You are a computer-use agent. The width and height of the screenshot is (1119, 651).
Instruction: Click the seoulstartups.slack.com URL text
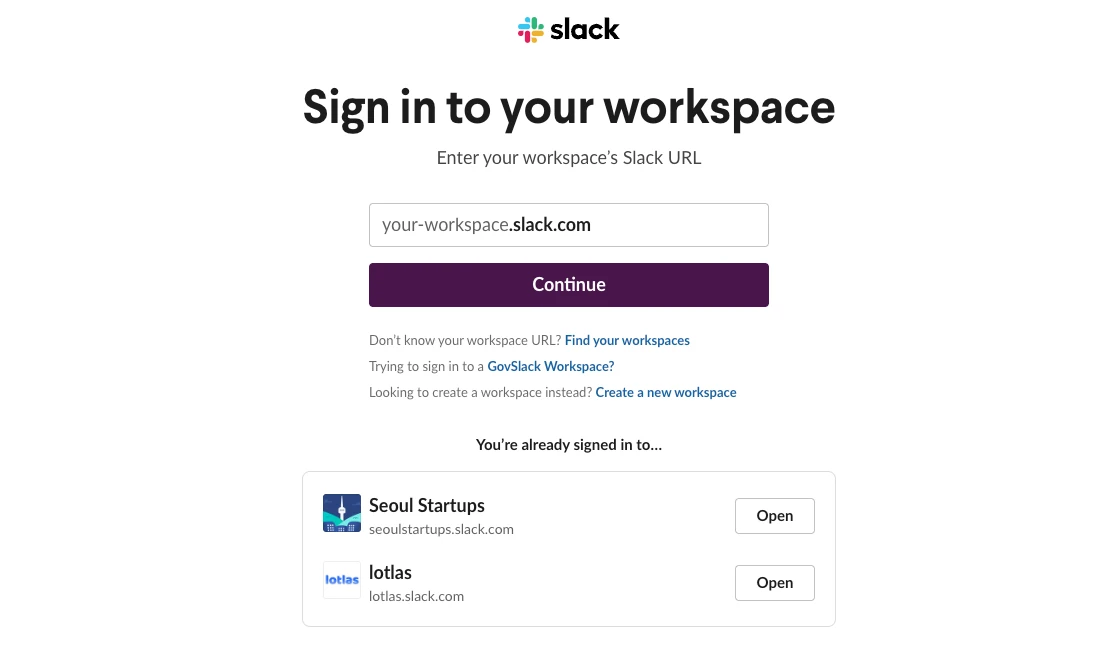441,529
